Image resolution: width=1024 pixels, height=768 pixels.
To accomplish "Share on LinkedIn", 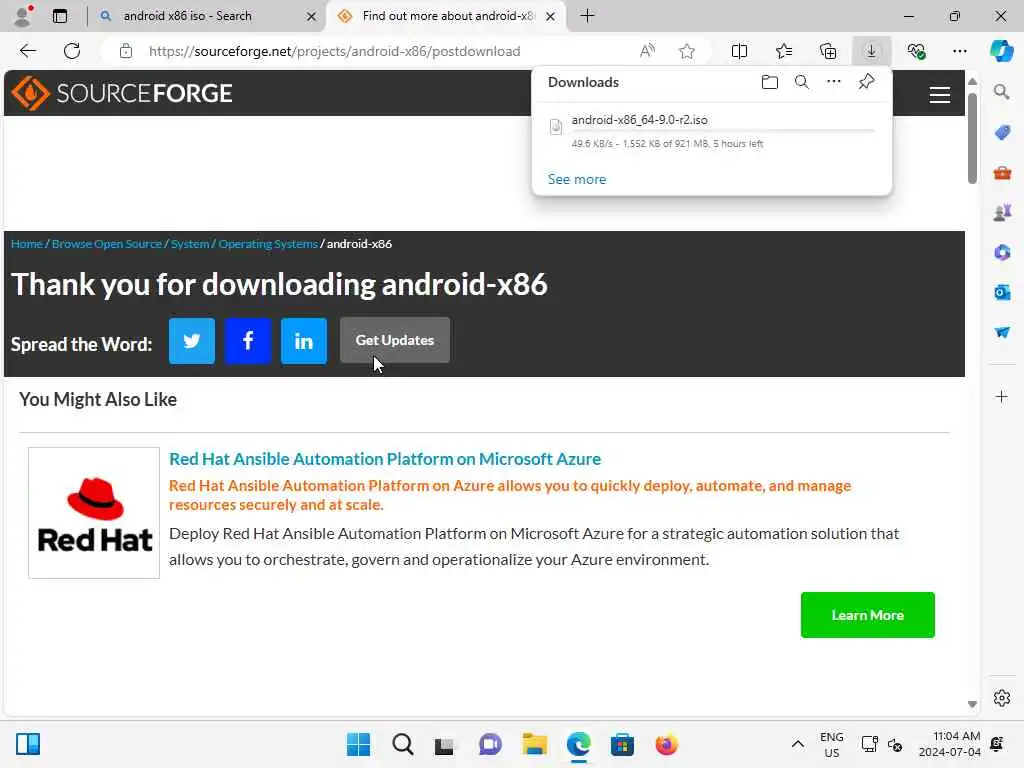I will [304, 340].
